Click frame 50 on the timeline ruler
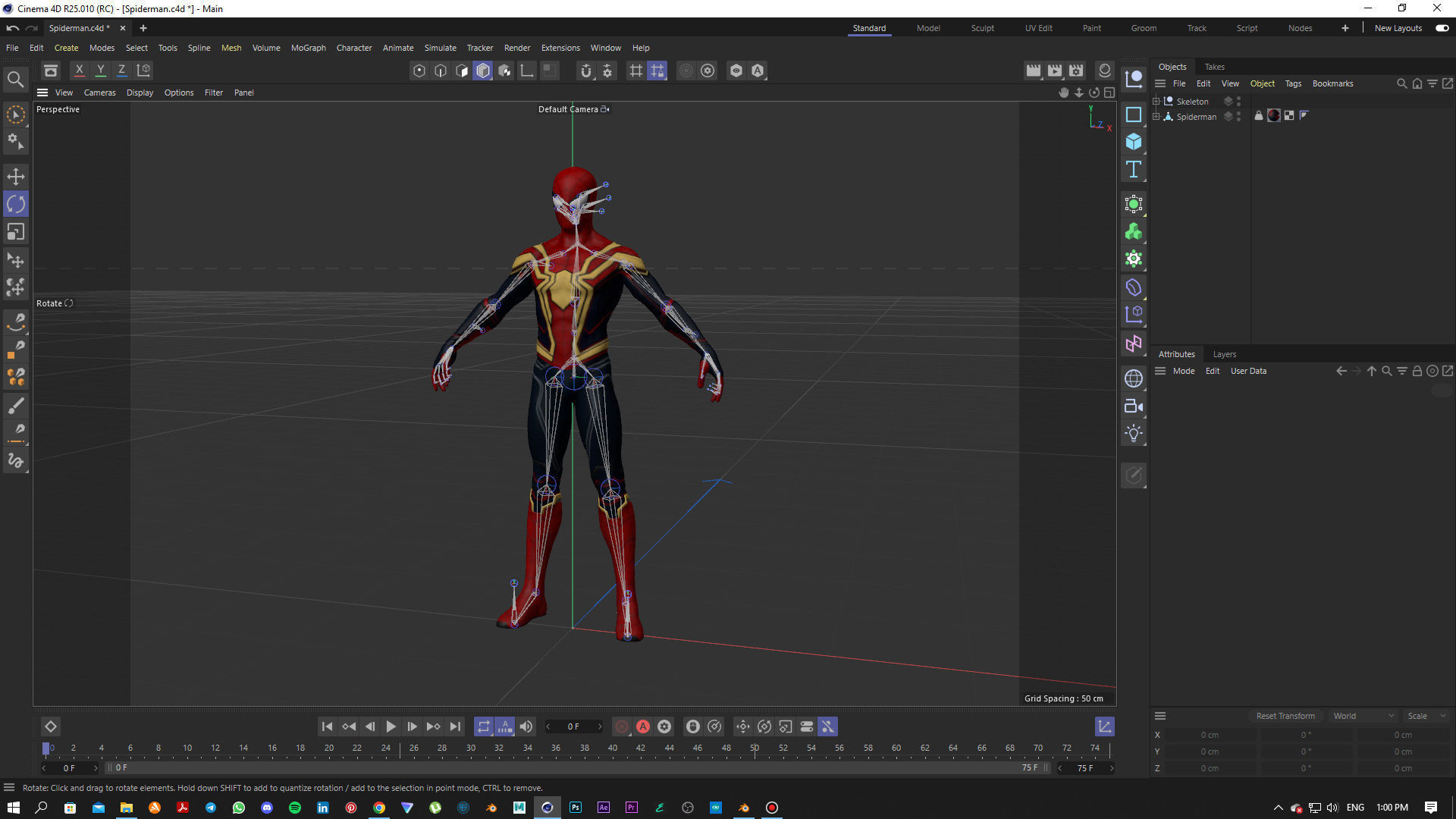Viewport: 1456px width, 819px height. pos(755,748)
